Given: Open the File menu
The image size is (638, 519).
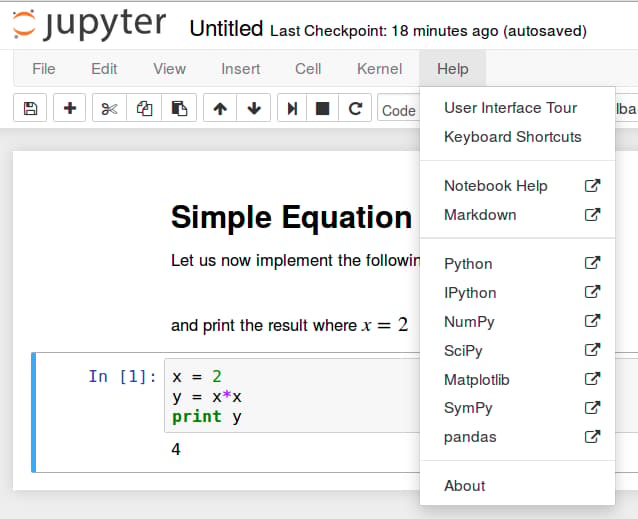Looking at the screenshot, I should coord(44,69).
